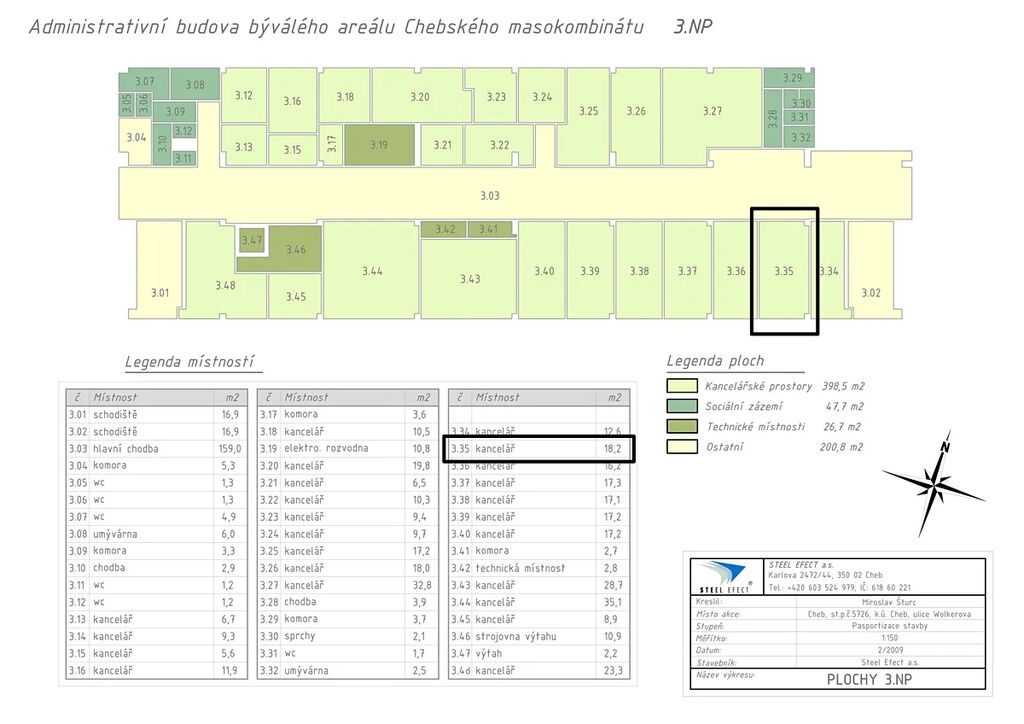This screenshot has height=724, width=1024.
Task: Select room 3.27 on the floor plan
Action: tap(711, 111)
